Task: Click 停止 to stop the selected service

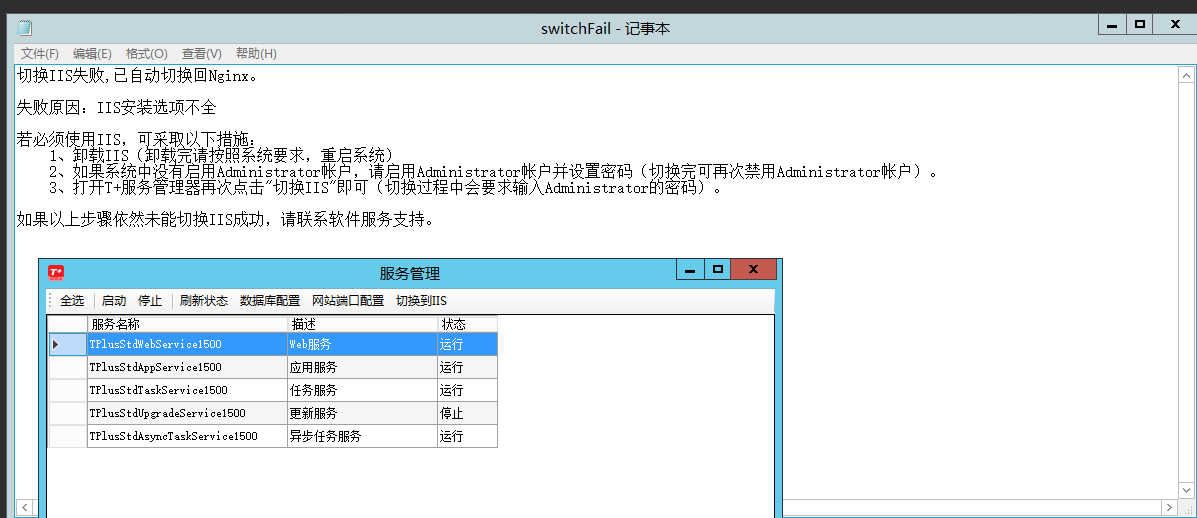Action: coord(150,301)
